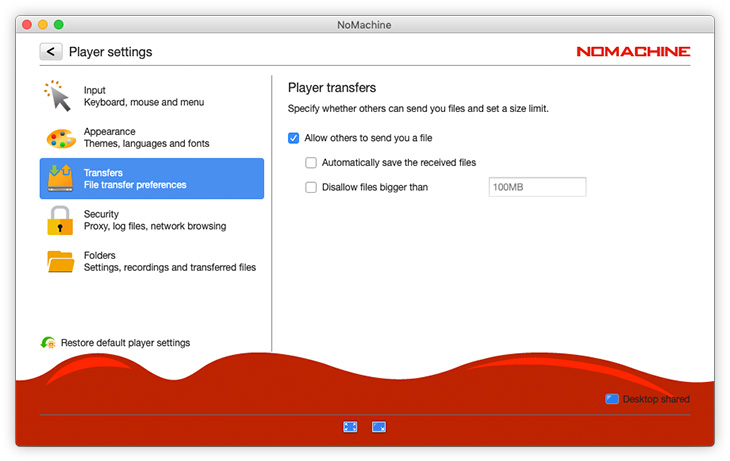Enable Automatically save the received files

click(311, 162)
